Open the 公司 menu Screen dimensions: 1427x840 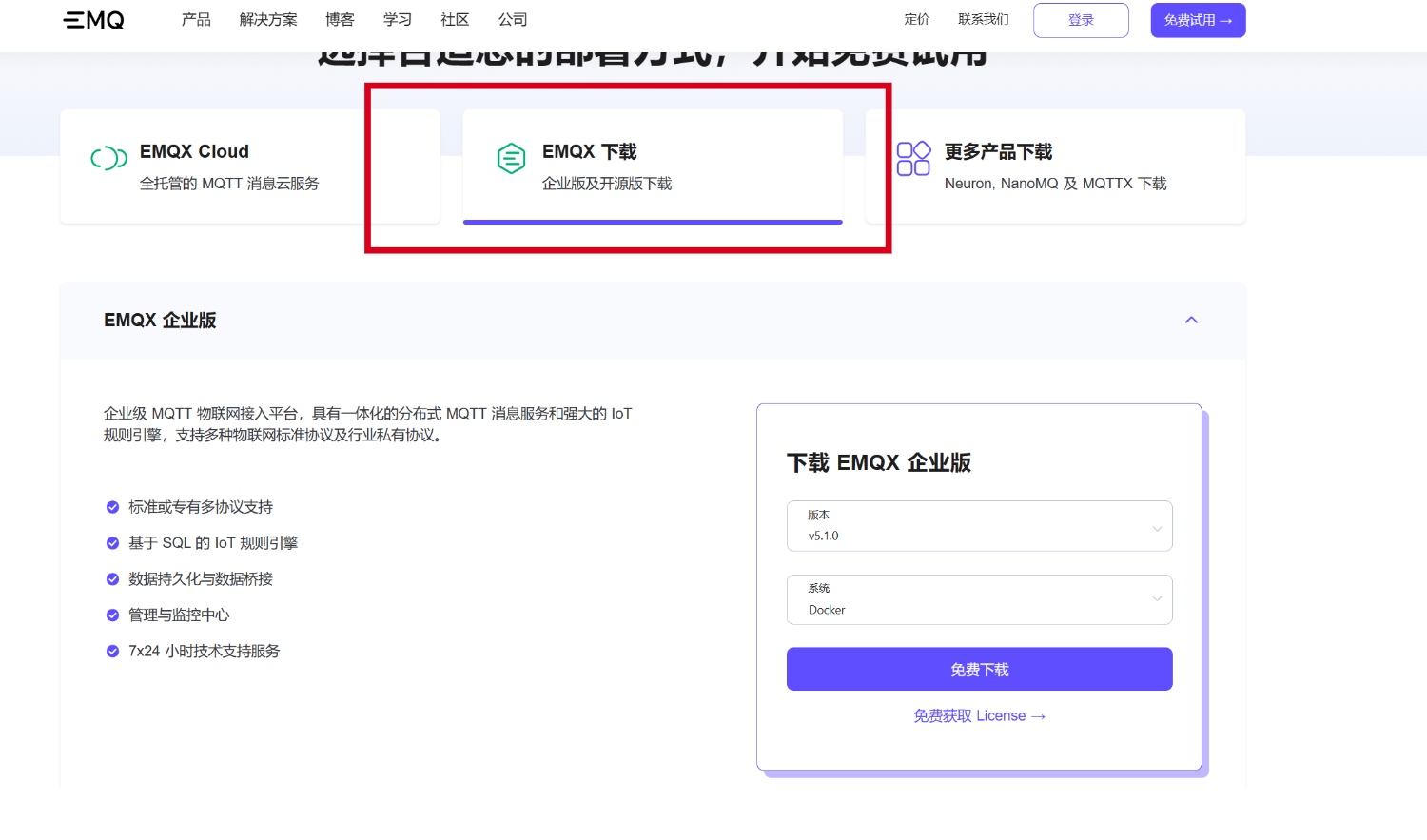(x=513, y=19)
